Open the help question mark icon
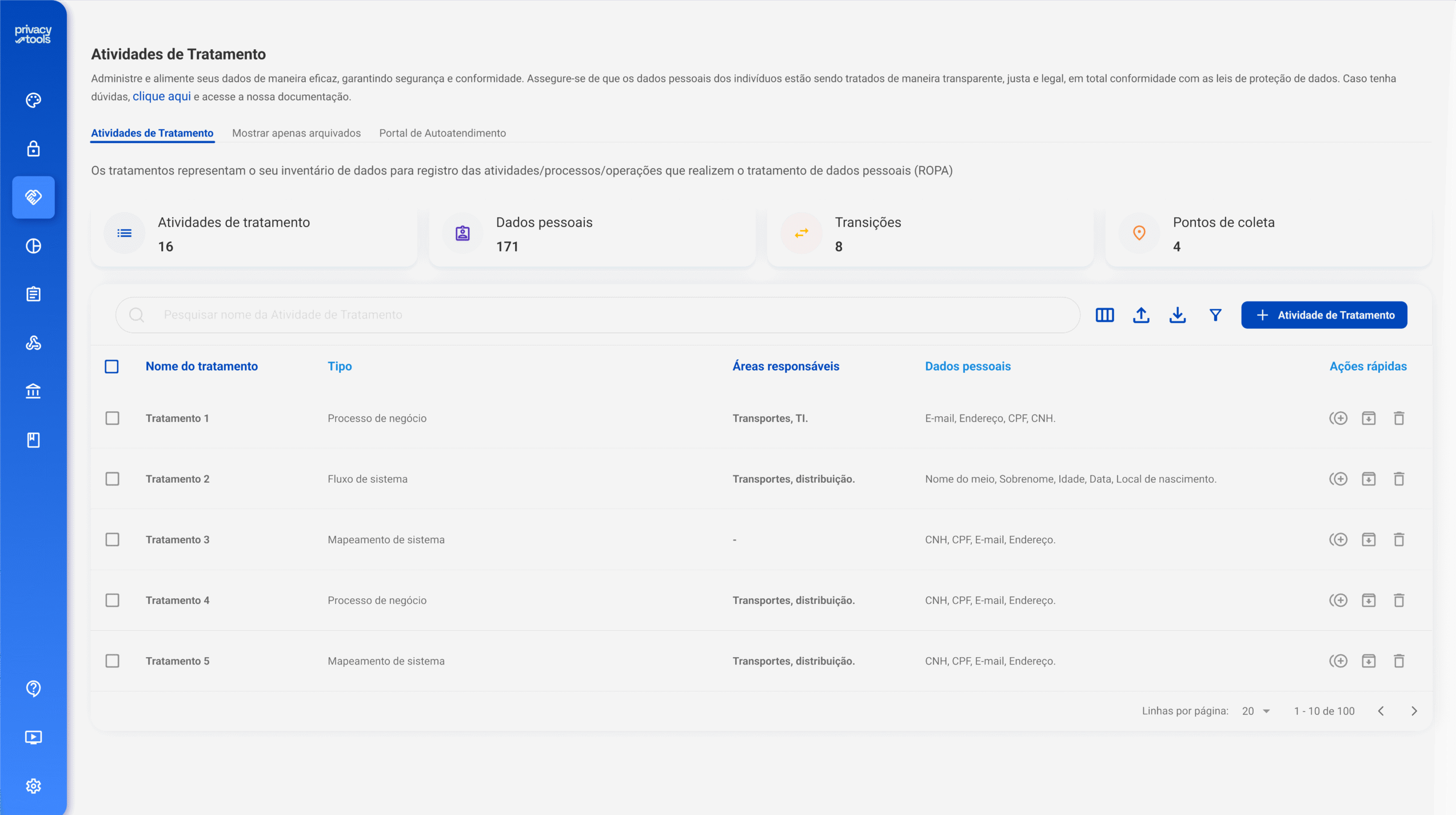 click(x=33, y=689)
